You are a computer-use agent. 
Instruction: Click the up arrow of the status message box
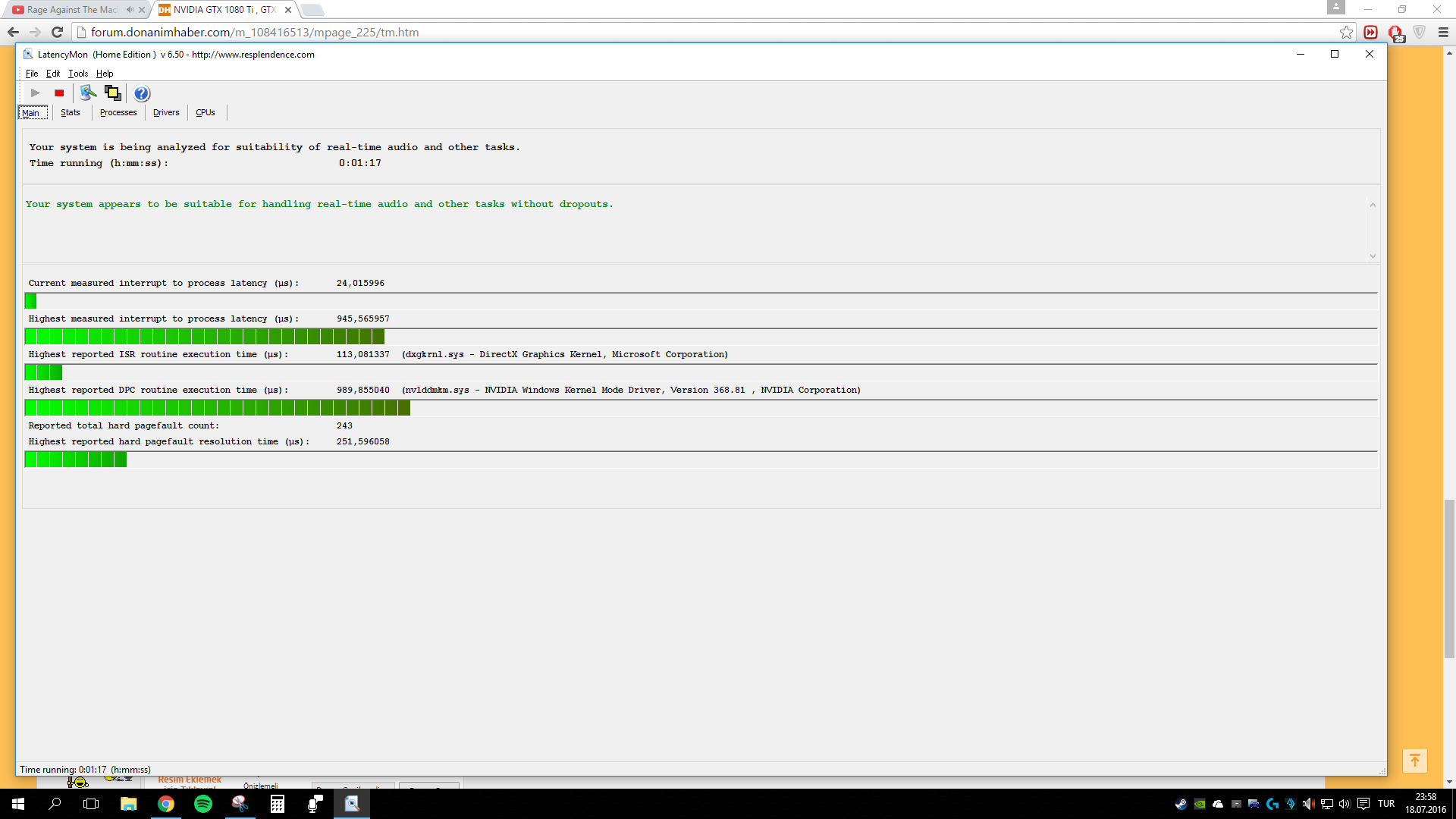coord(1373,205)
